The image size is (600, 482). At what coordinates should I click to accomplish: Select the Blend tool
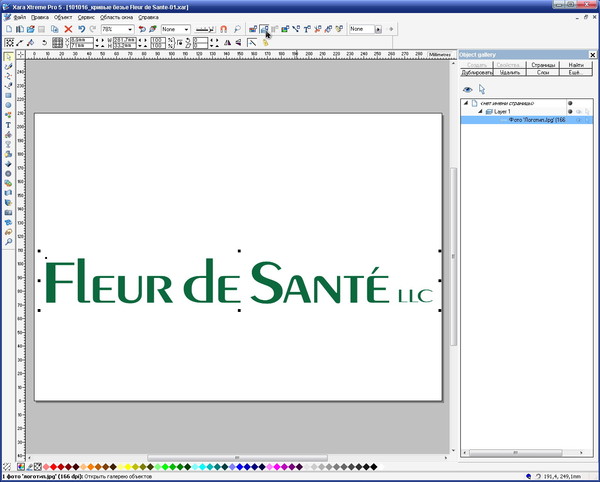(x=8, y=183)
